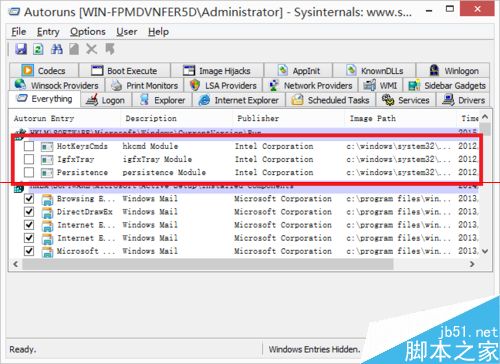Open the File menu

pos(19,32)
